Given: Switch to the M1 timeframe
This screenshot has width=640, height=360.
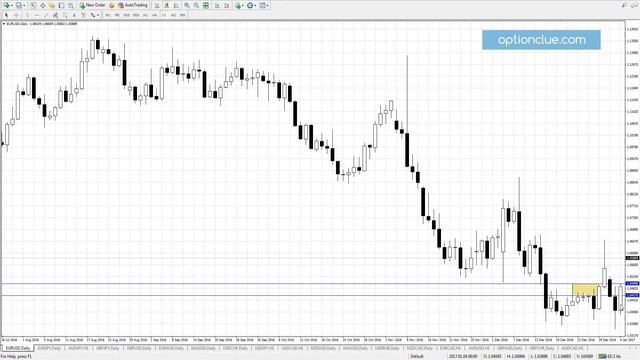Looking at the screenshot, I should pos(108,15).
